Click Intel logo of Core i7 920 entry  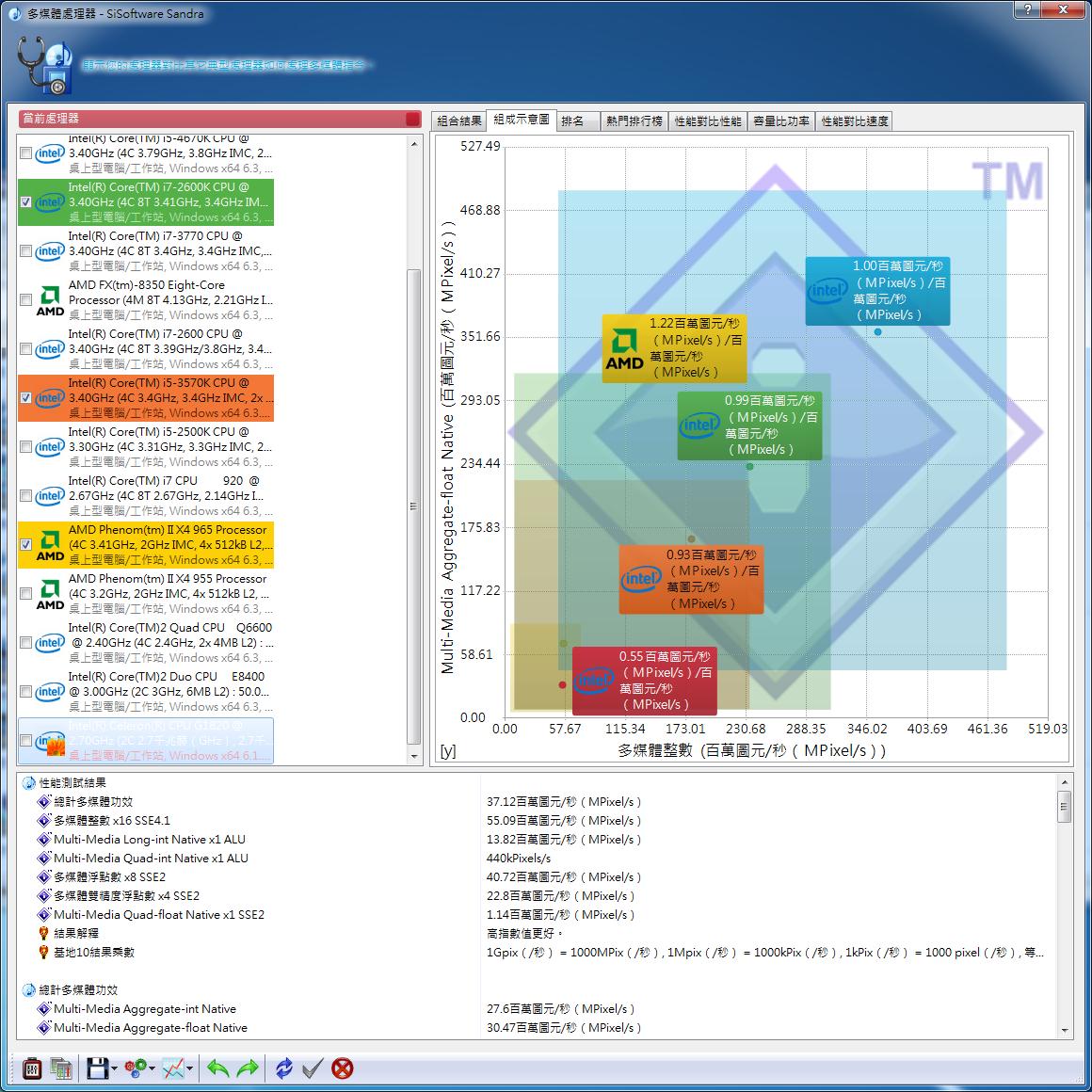point(50,496)
